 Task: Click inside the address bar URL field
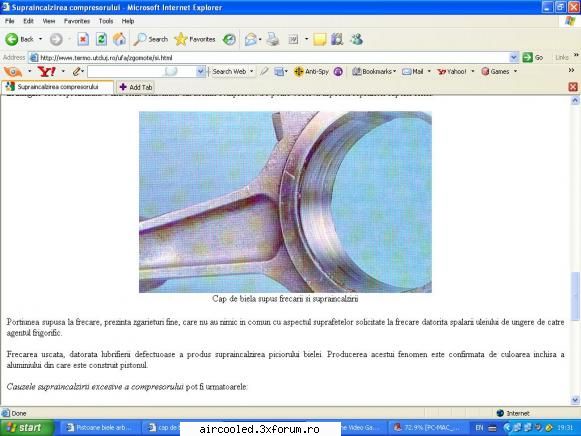273,57
